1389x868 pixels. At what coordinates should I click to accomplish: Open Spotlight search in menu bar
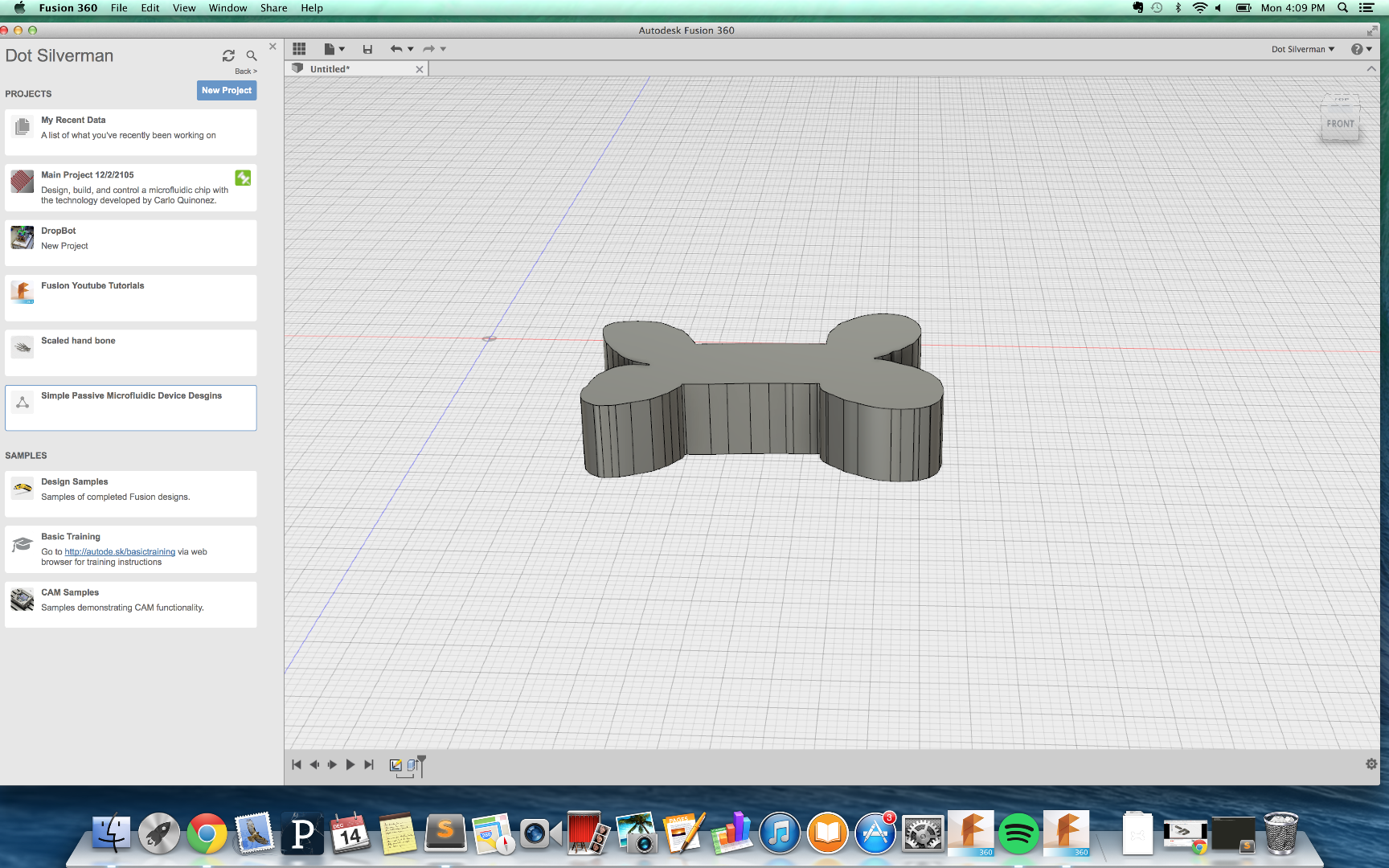tap(1342, 8)
